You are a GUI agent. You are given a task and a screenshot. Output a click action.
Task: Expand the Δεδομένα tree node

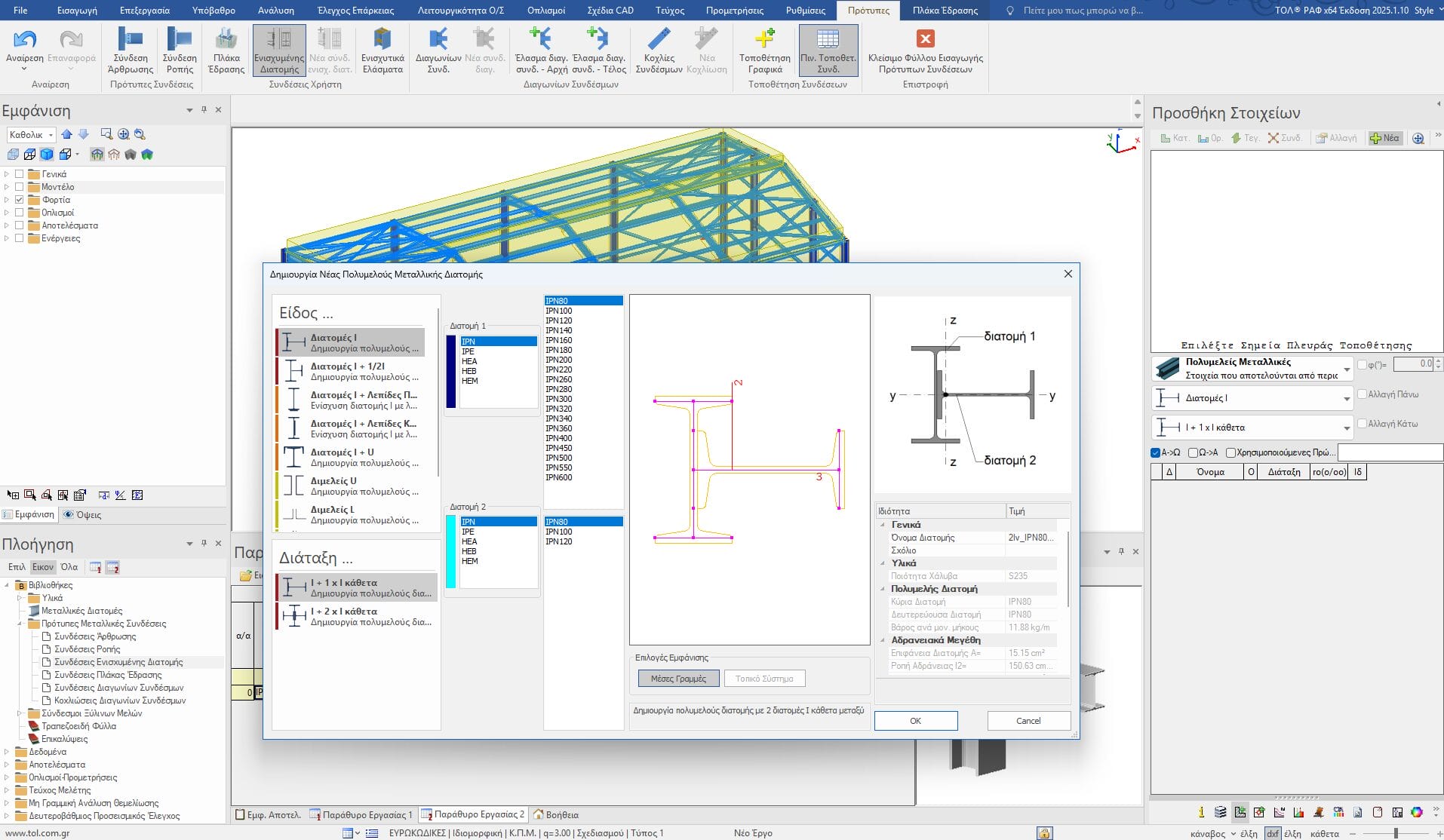click(7, 752)
